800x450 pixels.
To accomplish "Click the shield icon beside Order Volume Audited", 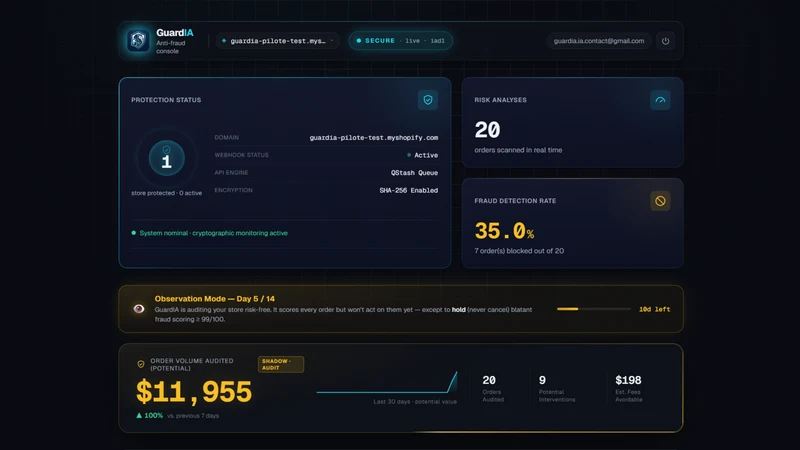I will pos(141,364).
